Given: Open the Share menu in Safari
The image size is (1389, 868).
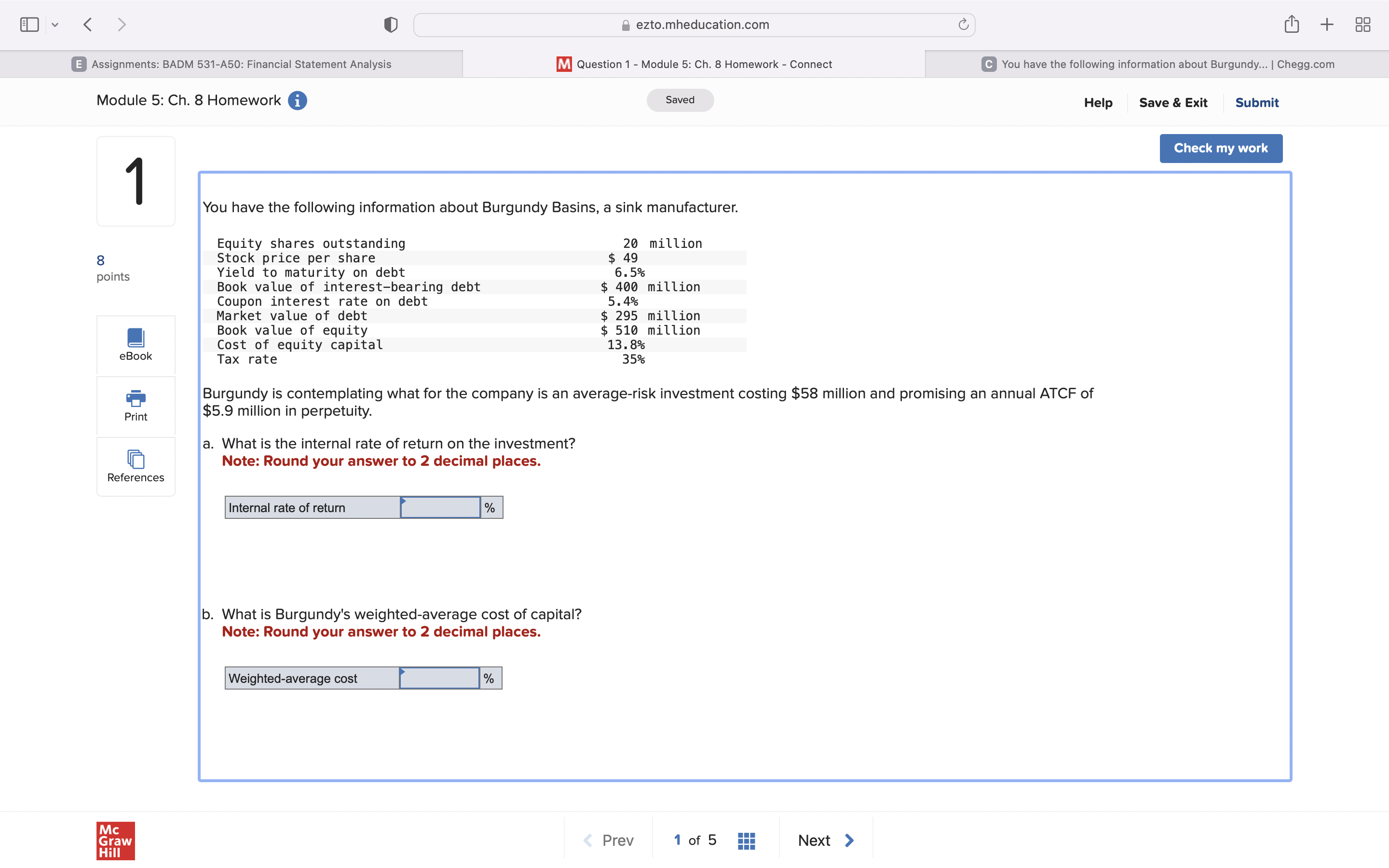Looking at the screenshot, I should (x=1292, y=24).
